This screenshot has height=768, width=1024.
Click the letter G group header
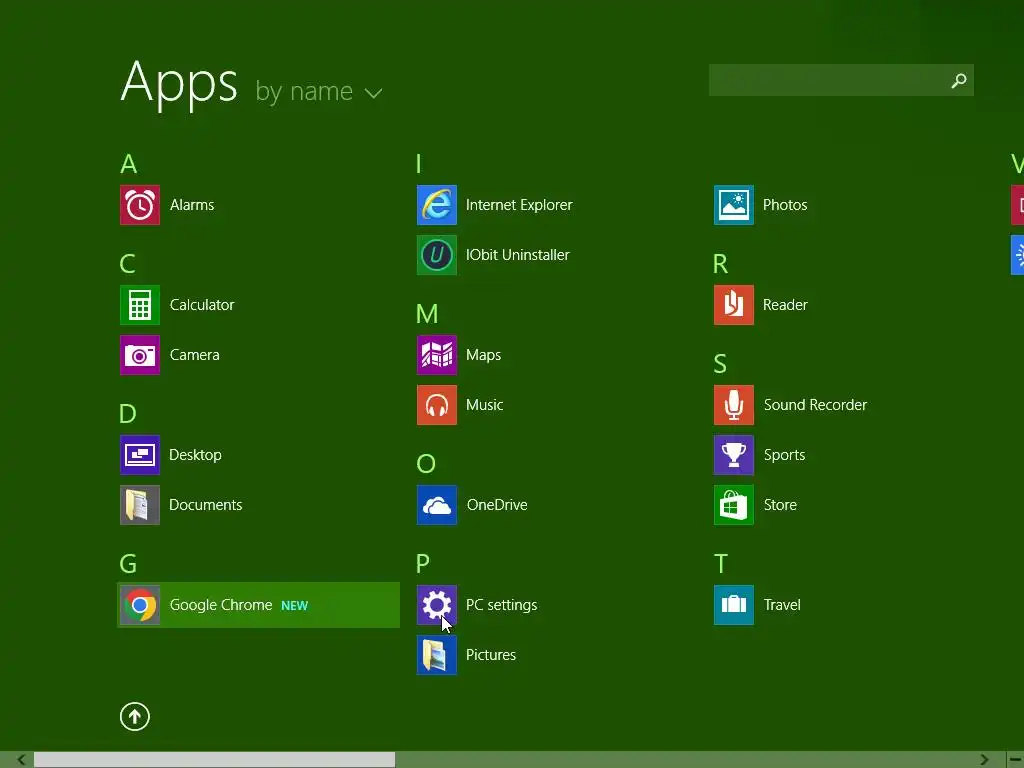(128, 564)
